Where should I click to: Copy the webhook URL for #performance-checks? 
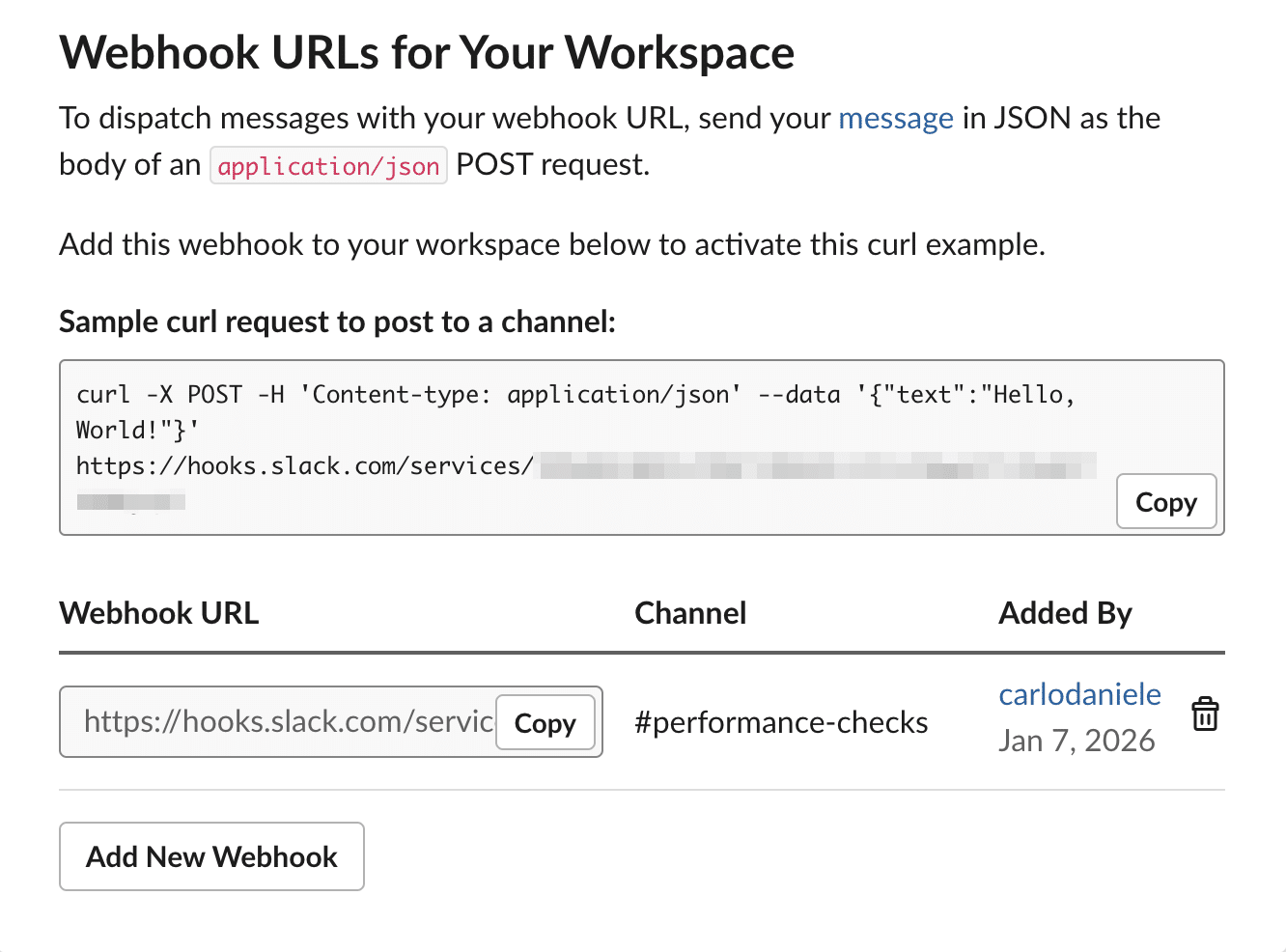[545, 722]
